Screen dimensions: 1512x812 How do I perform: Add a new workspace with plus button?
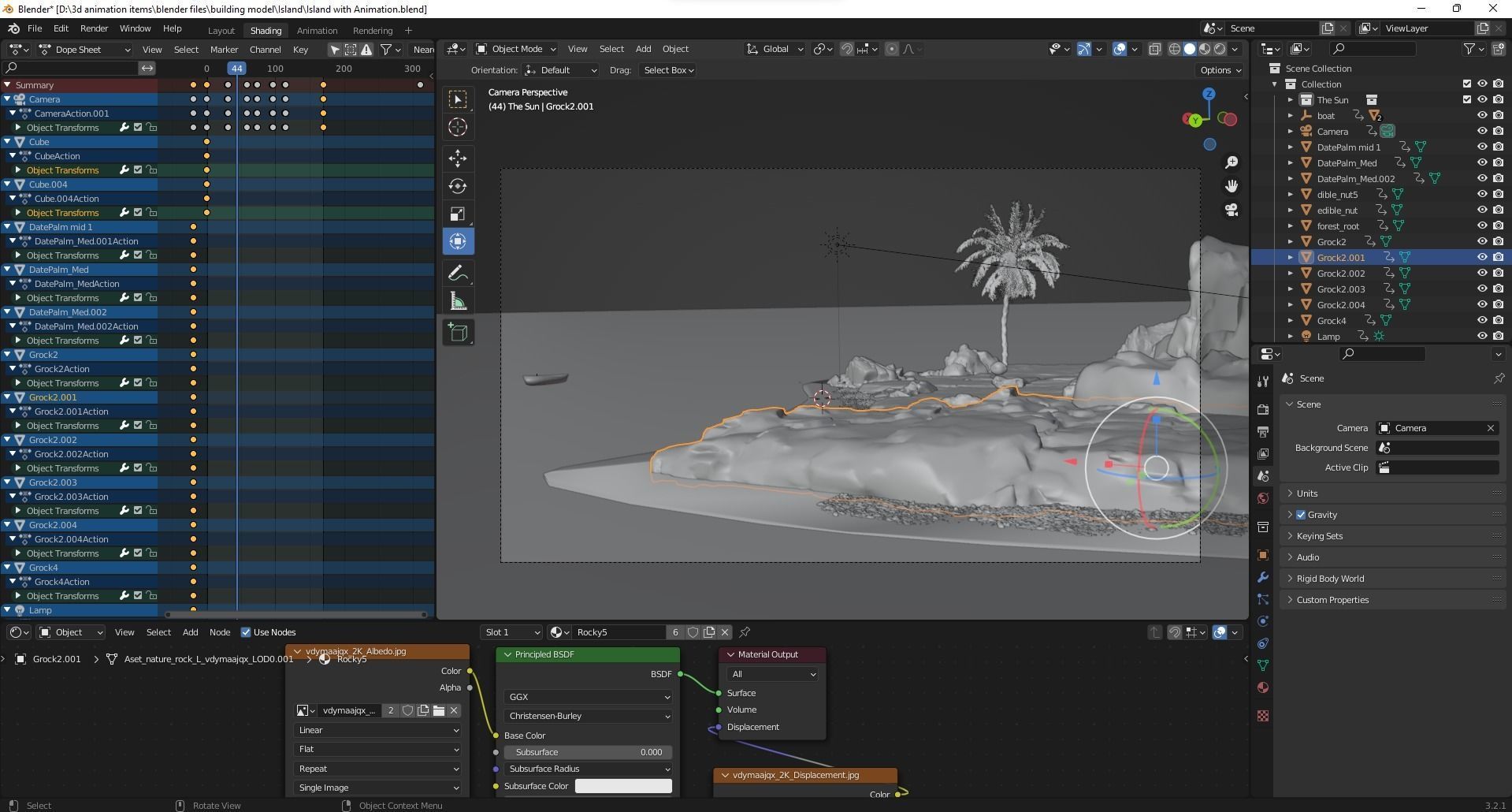click(x=408, y=31)
